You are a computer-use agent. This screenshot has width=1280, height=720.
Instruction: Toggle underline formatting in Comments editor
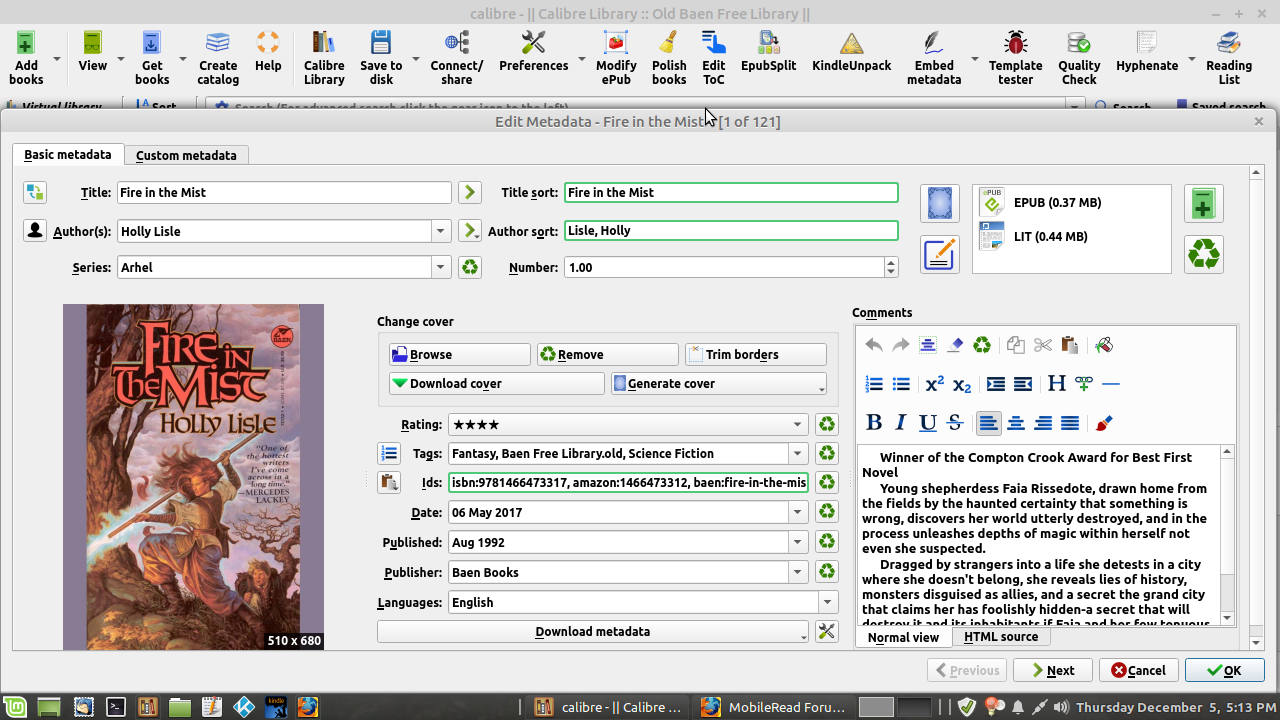pos(928,423)
